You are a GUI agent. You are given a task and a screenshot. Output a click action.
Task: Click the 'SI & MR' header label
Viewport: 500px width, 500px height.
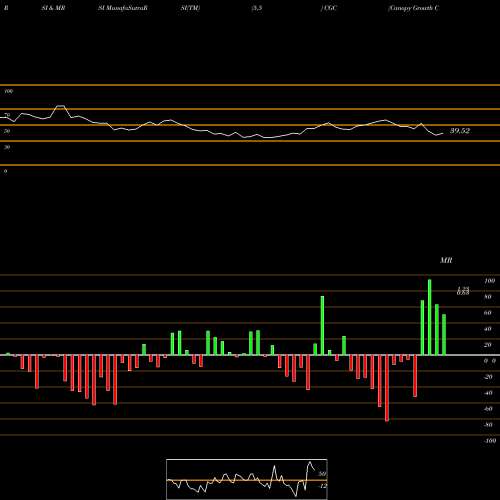coord(53,8)
